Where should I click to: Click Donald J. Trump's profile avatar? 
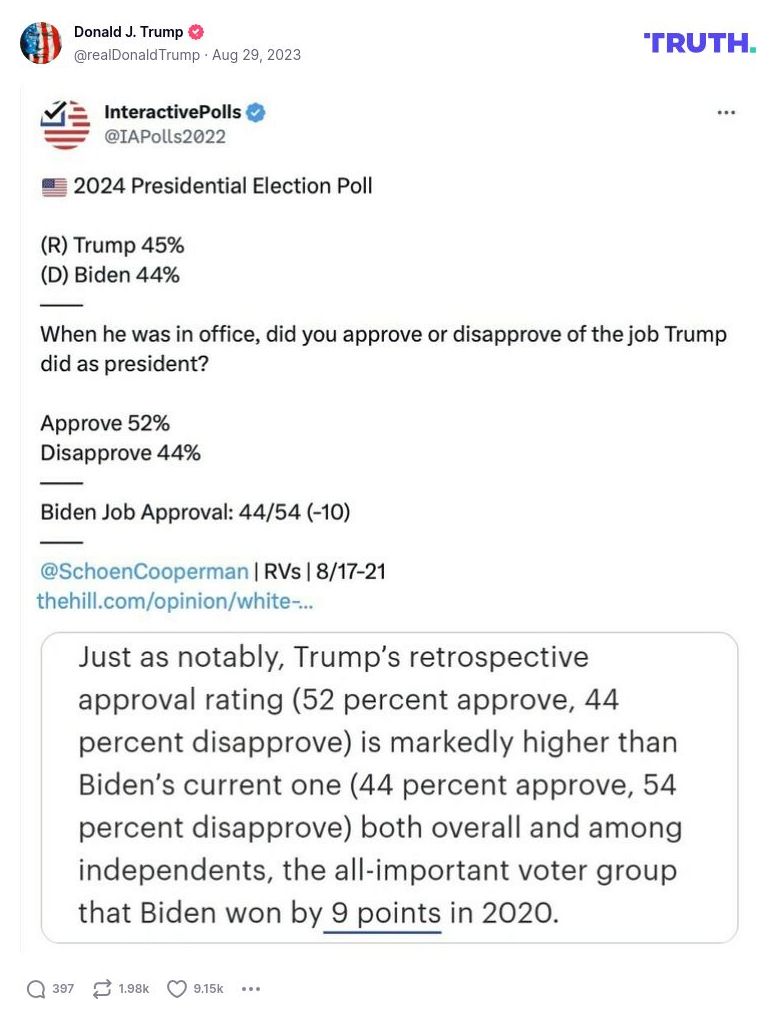click(x=41, y=44)
